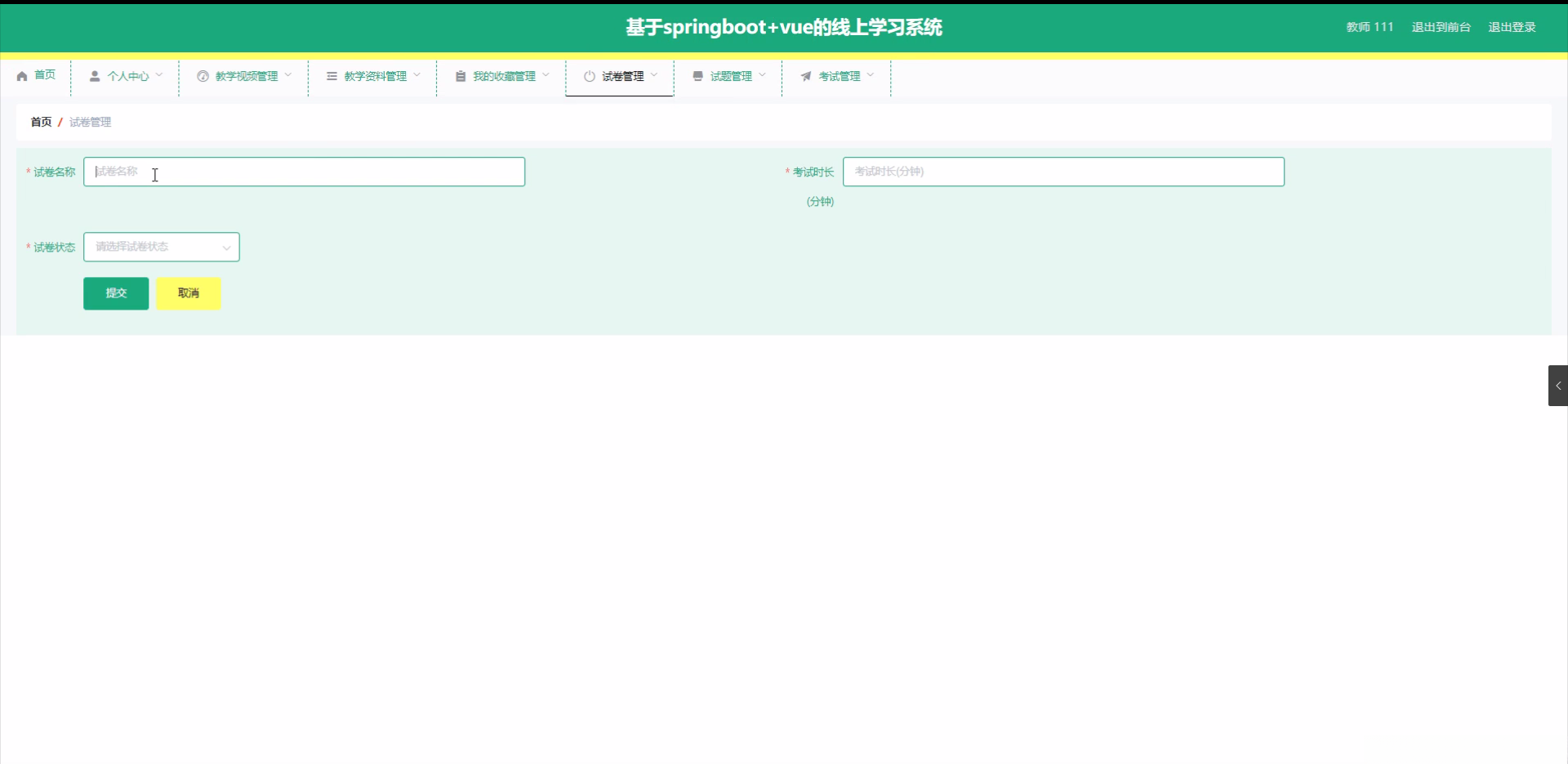
Task: Expand the 教学资料管理 chevron
Action: coord(417,75)
